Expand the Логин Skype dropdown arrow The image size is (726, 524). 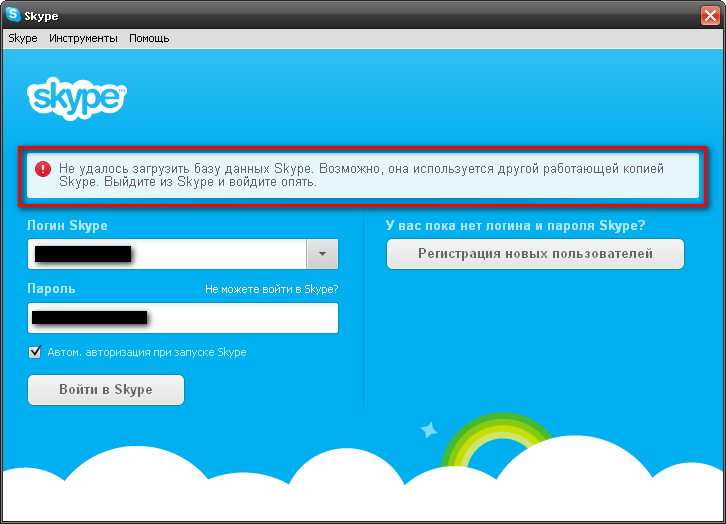tap(321, 254)
